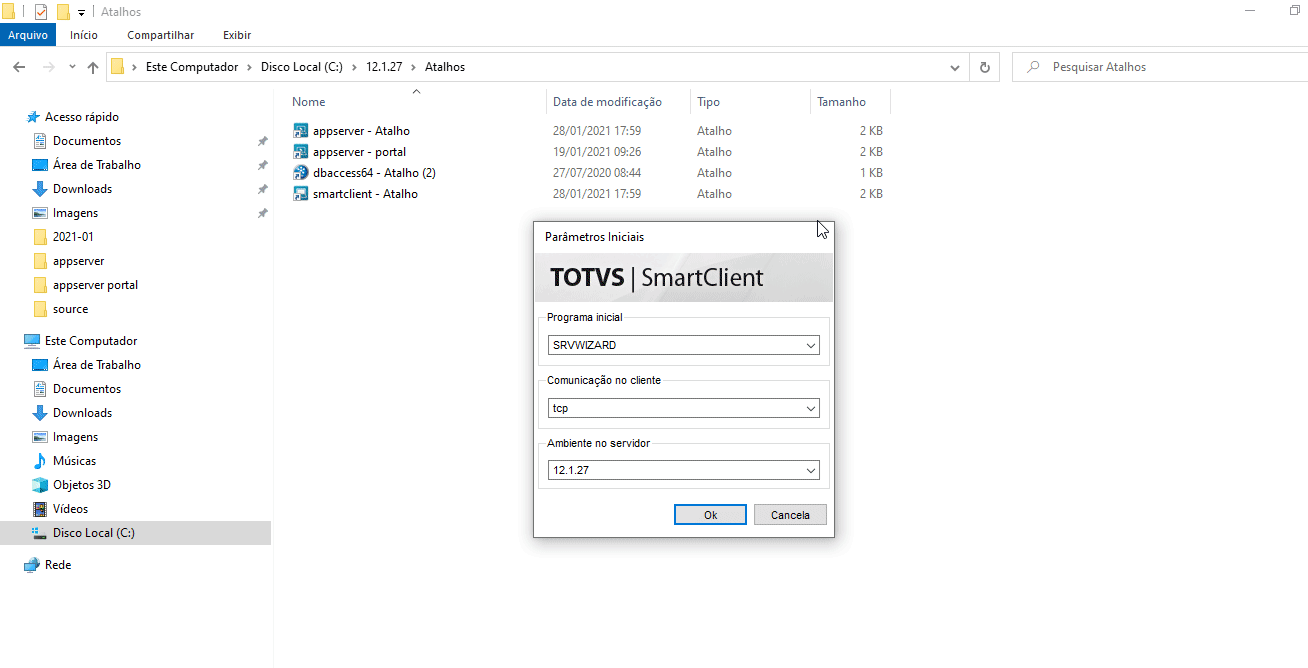Screen dimensions: 1308x668
Task: Click the 1 KB size value
Action: [x=871, y=173]
